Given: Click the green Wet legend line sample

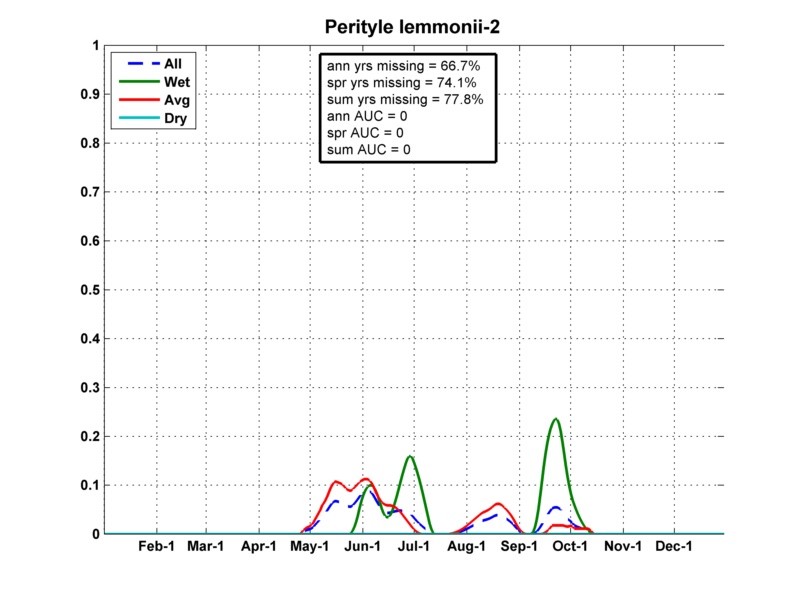Looking at the screenshot, I should [x=136, y=82].
